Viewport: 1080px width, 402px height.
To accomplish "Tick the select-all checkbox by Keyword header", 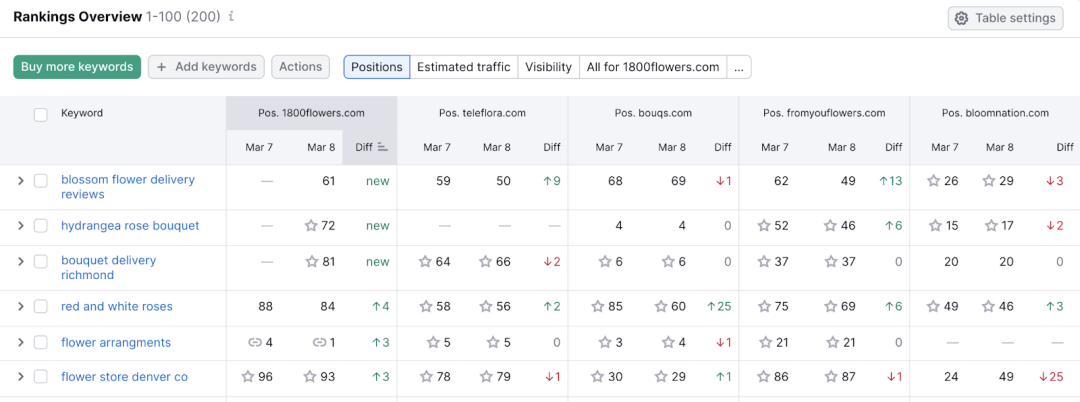I will pyautogui.click(x=41, y=114).
